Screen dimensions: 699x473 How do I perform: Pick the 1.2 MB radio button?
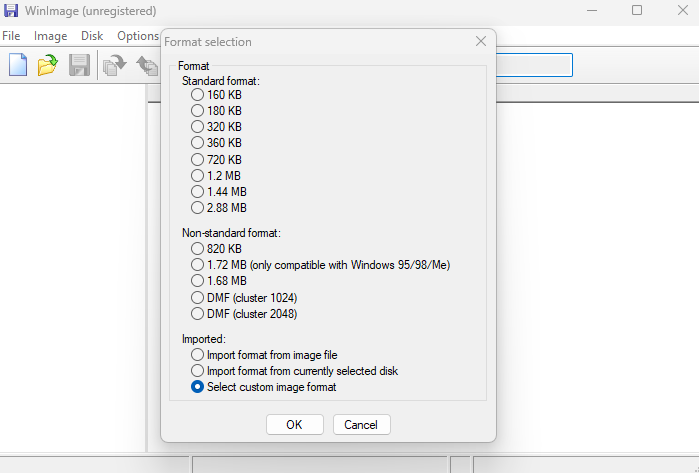tap(197, 176)
